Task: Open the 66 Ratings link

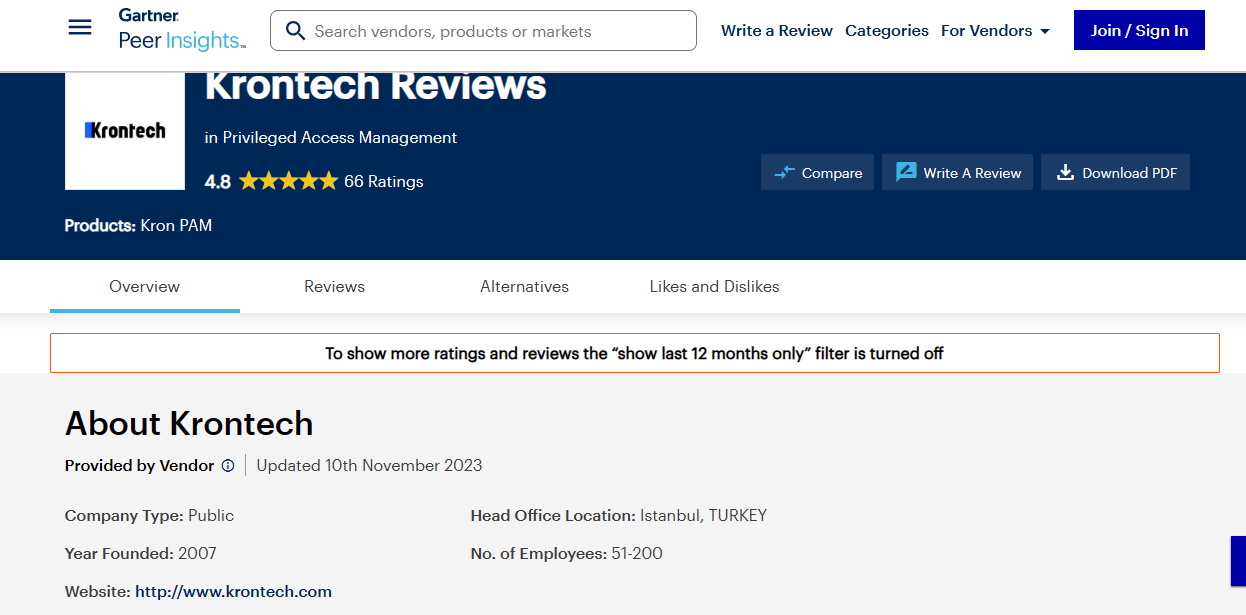Action: pos(384,182)
